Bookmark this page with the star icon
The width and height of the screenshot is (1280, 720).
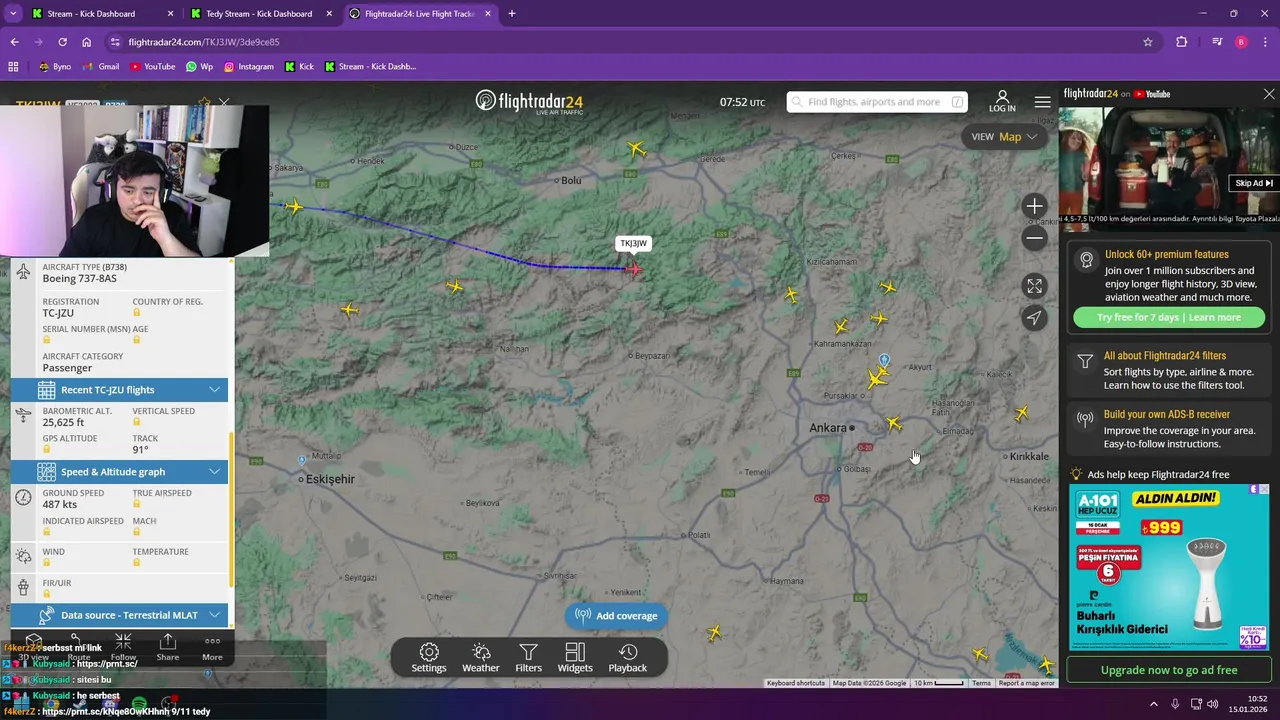(1148, 42)
